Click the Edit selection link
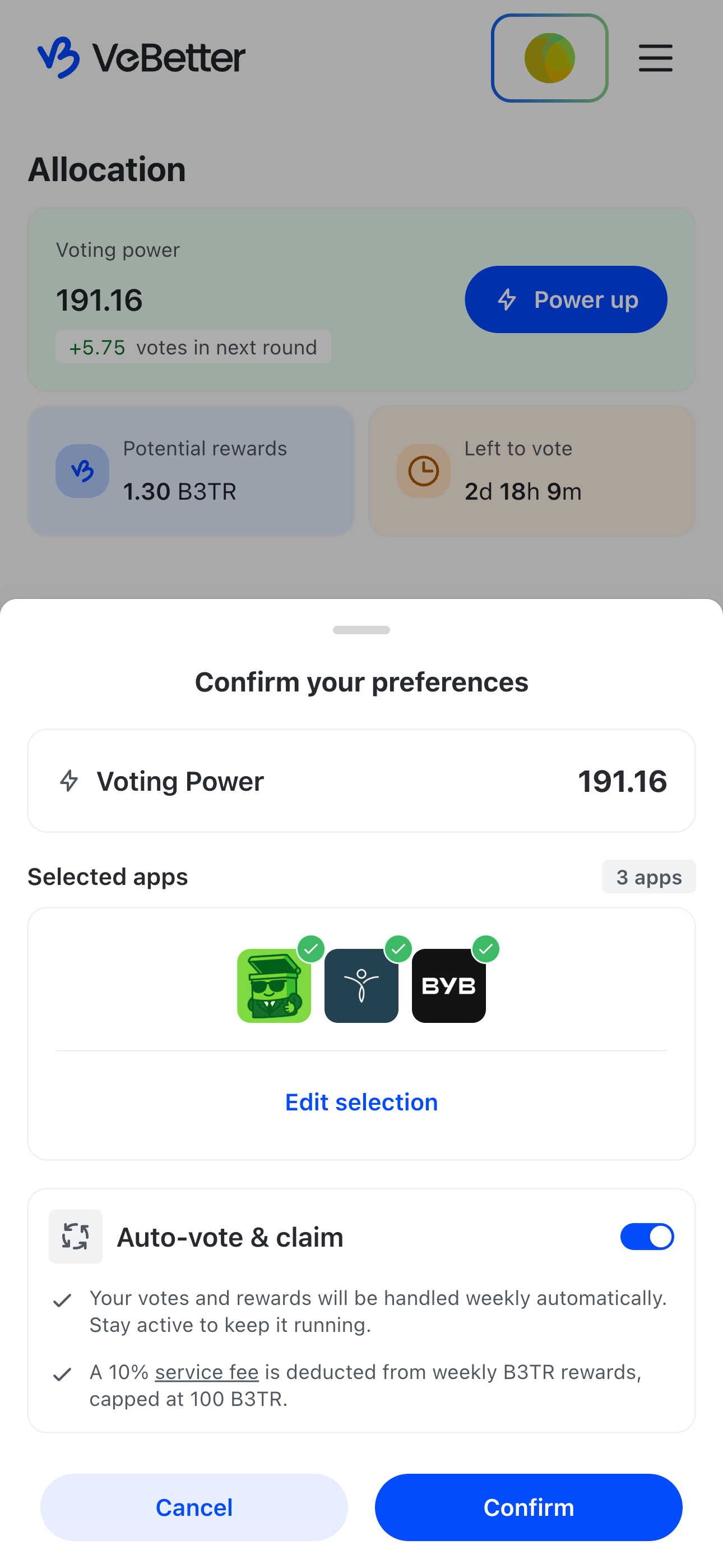This screenshot has width=723, height=1568. 361,1102
